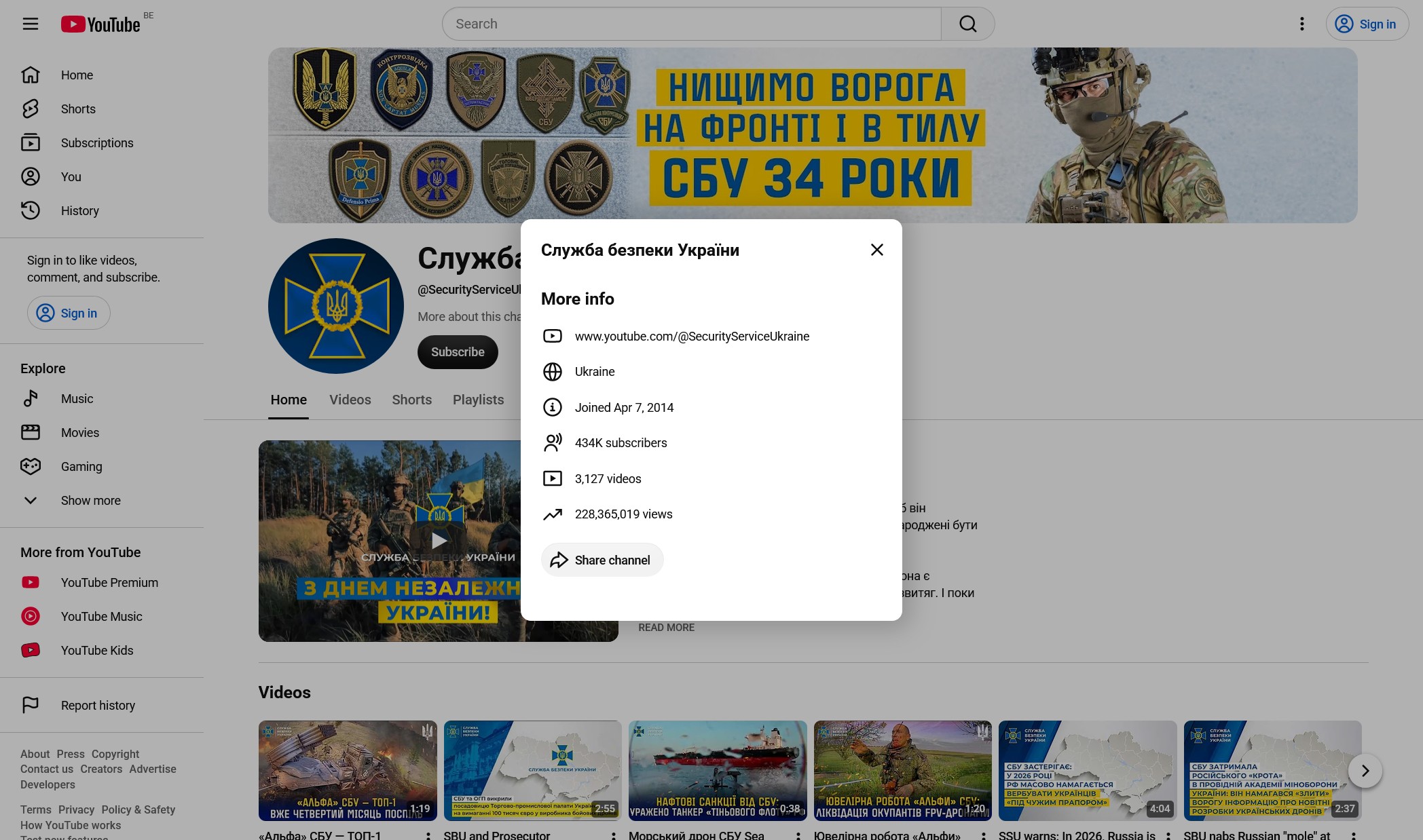The height and width of the screenshot is (840, 1423).
Task: Open the Creators footer link
Action: click(101, 769)
